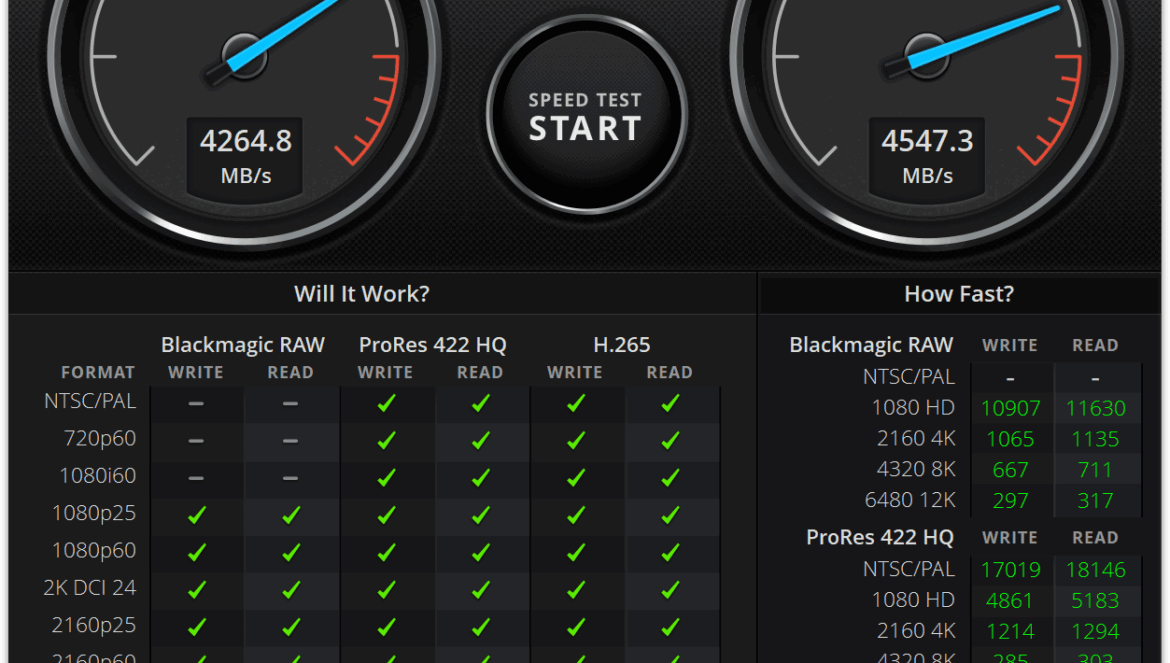Click the Blackmagic RAW read checkmark for 2K DCI 24
Viewport: 1170px width, 663px height.
[292, 590]
